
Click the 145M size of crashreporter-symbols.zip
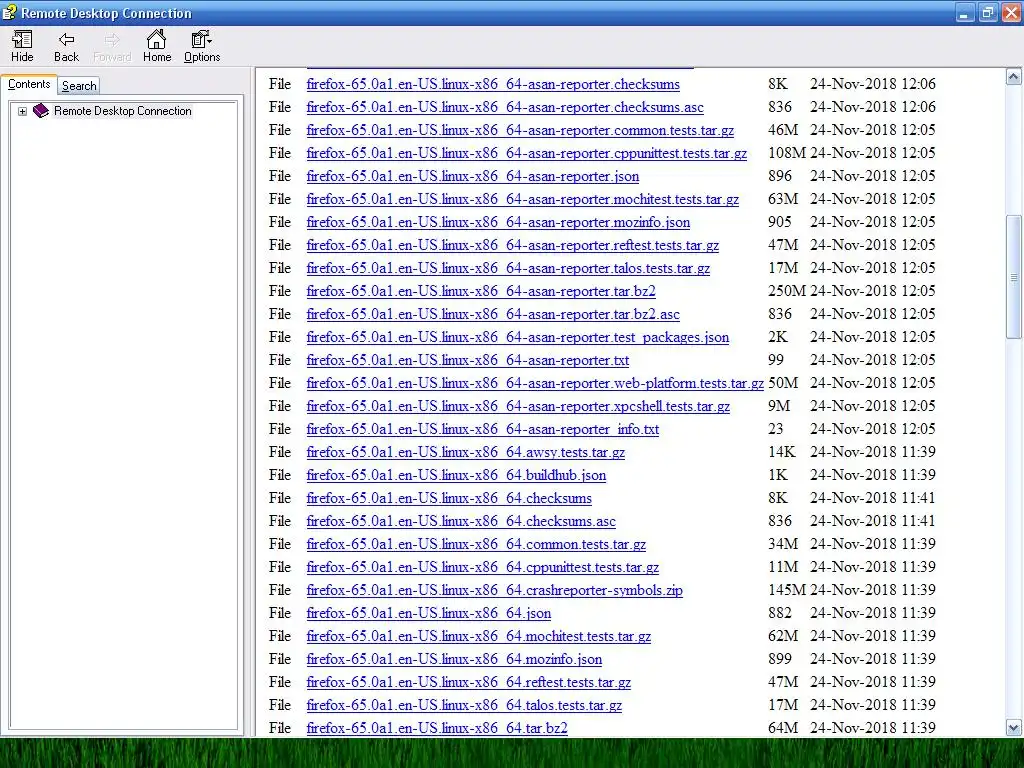(787, 590)
